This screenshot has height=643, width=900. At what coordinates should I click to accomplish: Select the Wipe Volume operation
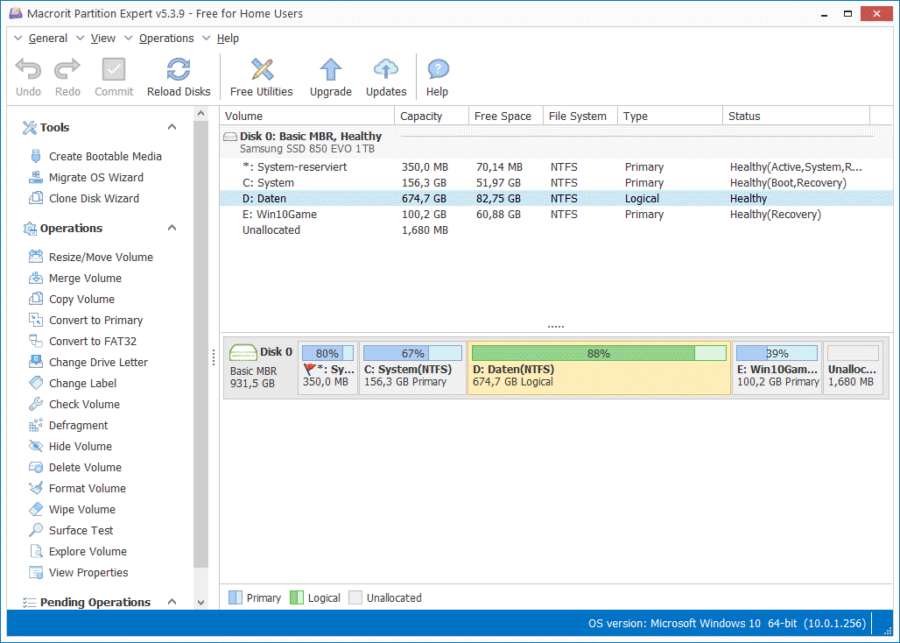click(86, 509)
